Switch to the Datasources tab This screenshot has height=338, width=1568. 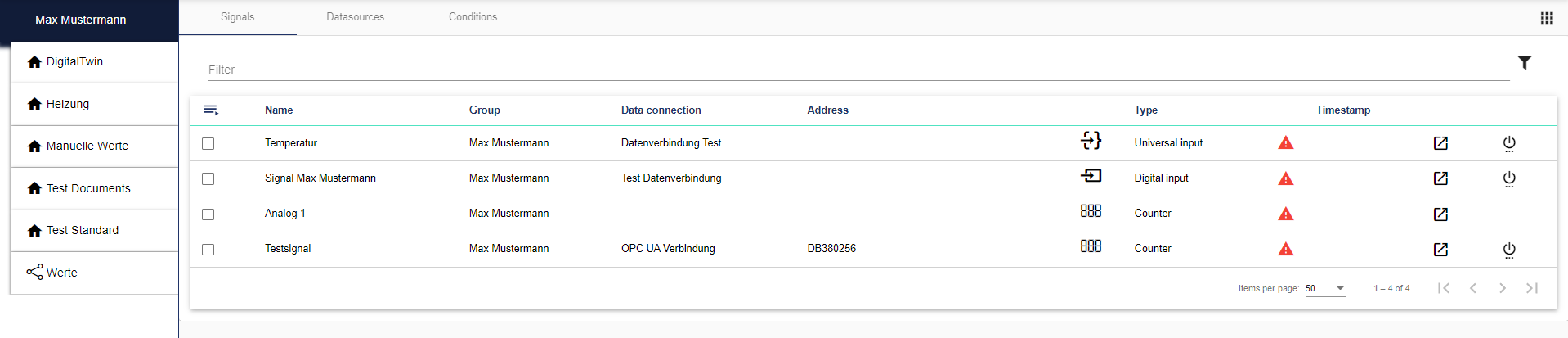pyautogui.click(x=355, y=17)
